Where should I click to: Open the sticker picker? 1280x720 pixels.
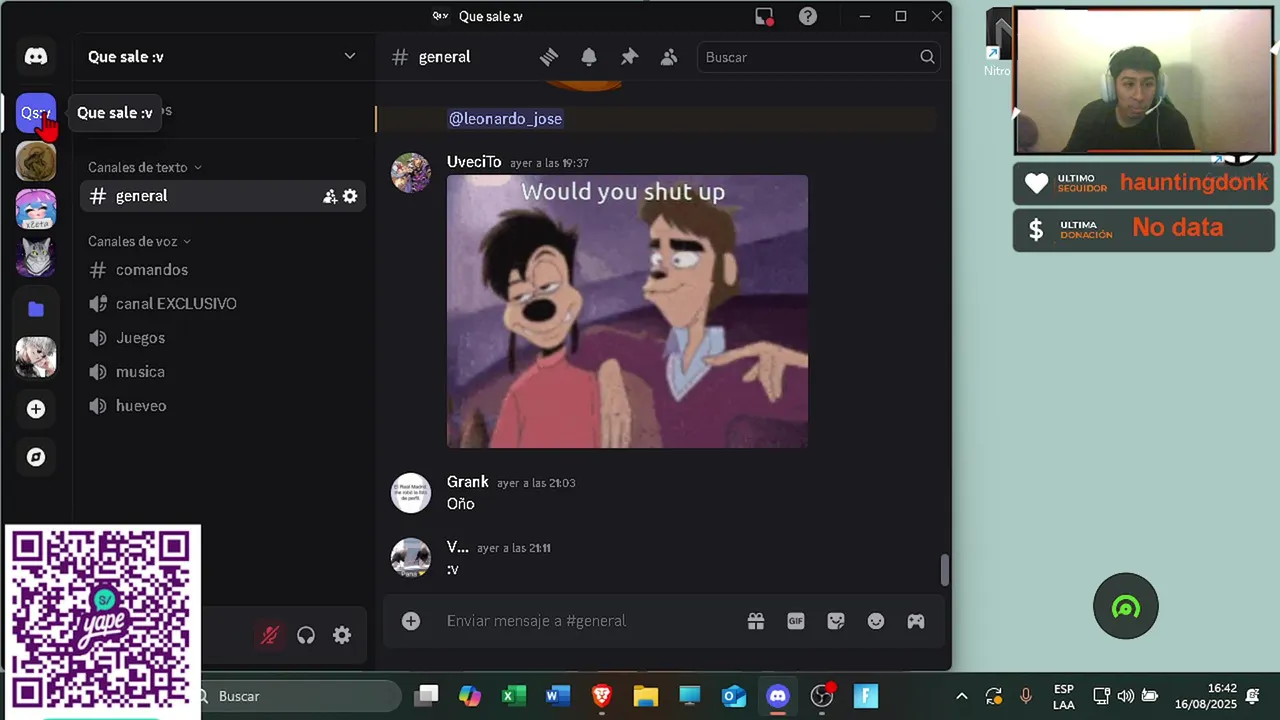click(x=836, y=621)
